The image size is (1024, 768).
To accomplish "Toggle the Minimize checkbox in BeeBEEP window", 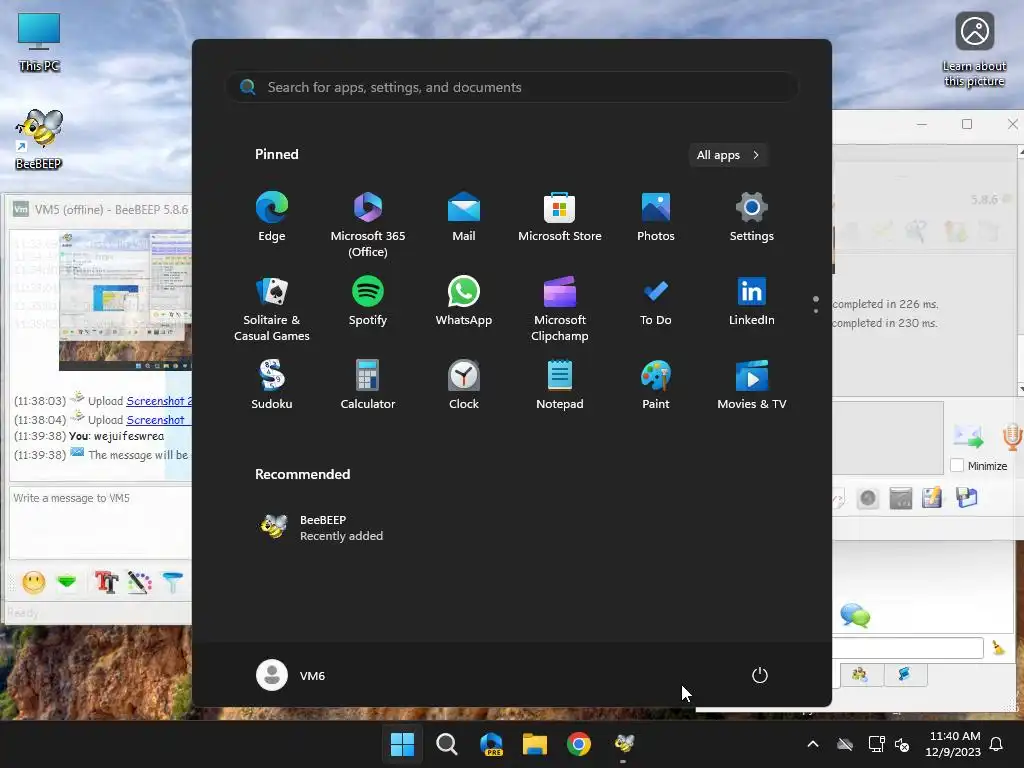I will [957, 466].
